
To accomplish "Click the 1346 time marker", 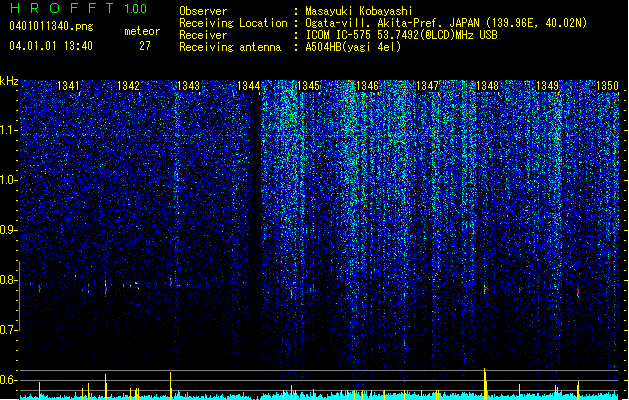I will tap(367, 85).
